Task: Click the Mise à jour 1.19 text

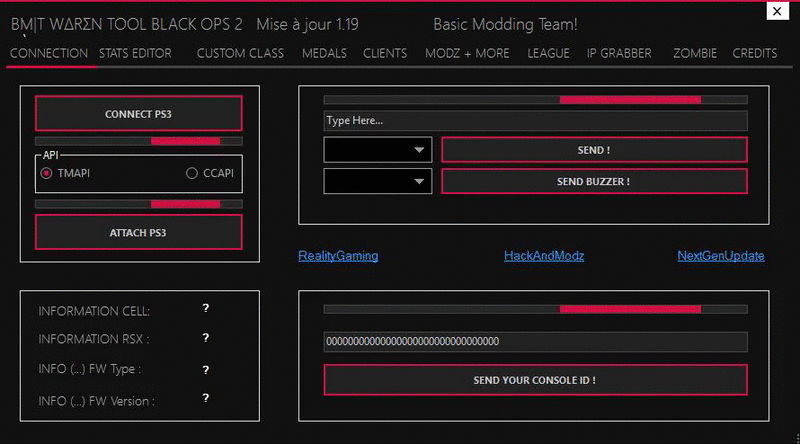Action: point(308,24)
